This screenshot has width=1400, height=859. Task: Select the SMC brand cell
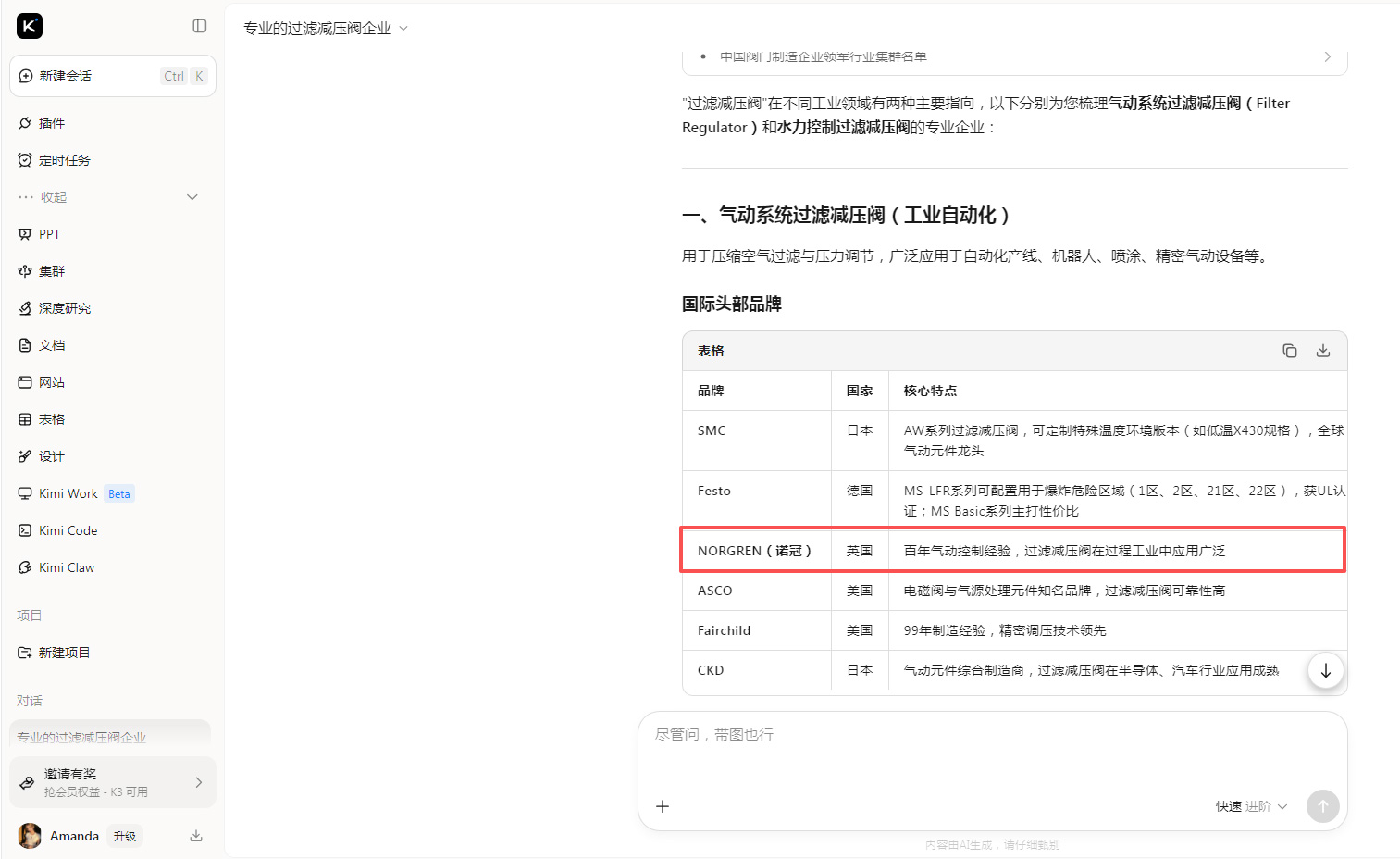pyautogui.click(x=757, y=441)
